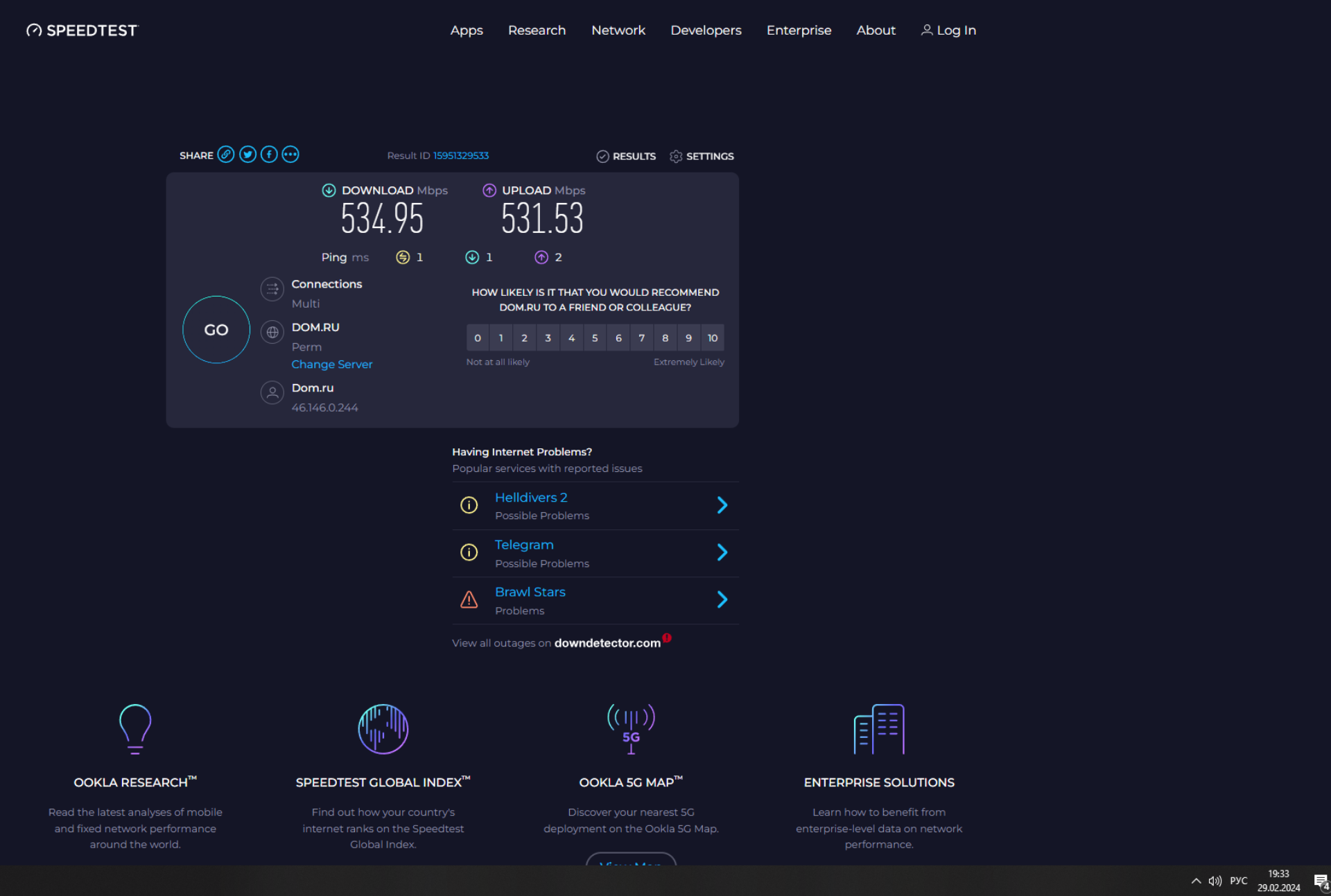Image resolution: width=1331 pixels, height=896 pixels.
Task: Open the Developers menu
Action: 706,30
